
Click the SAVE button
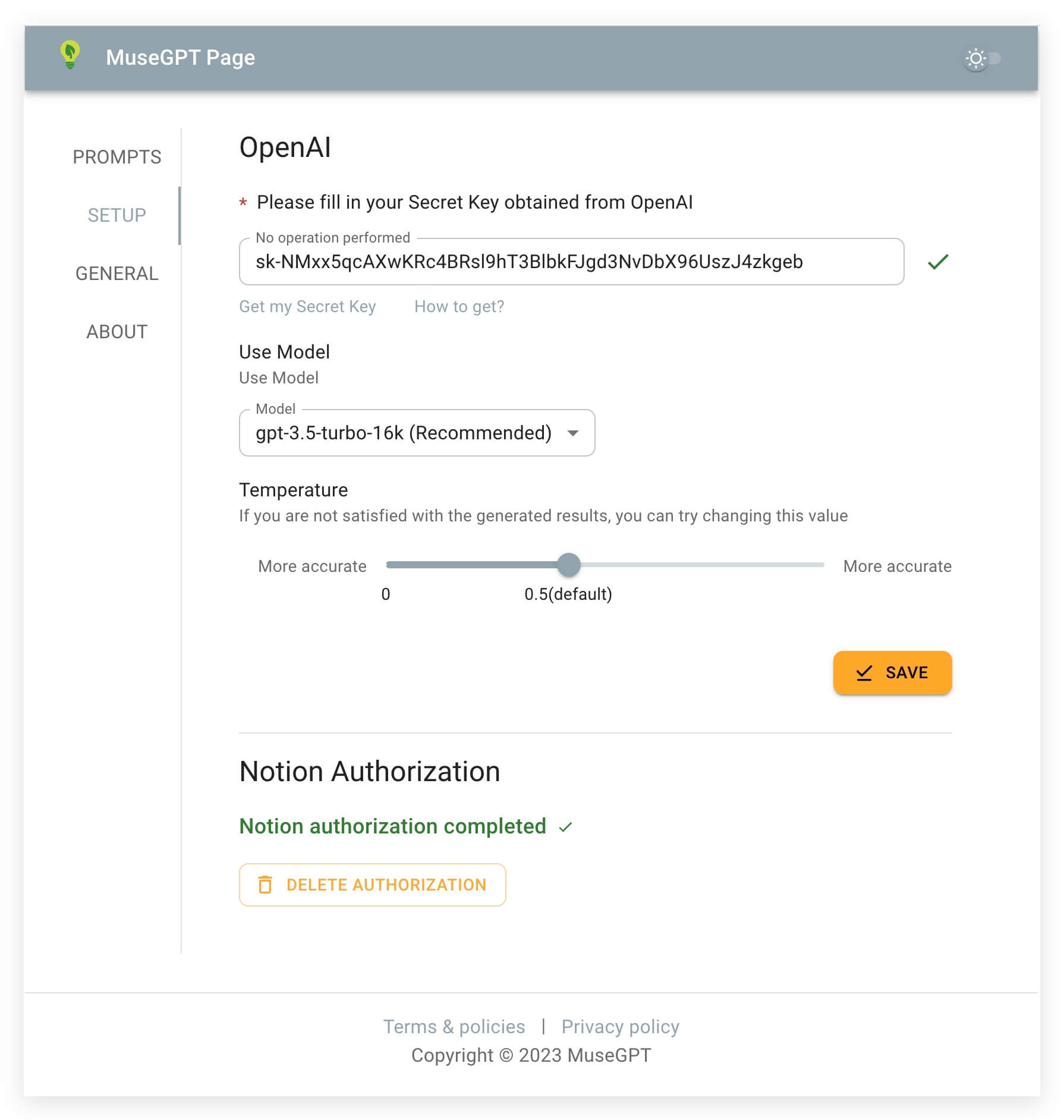tap(892, 673)
